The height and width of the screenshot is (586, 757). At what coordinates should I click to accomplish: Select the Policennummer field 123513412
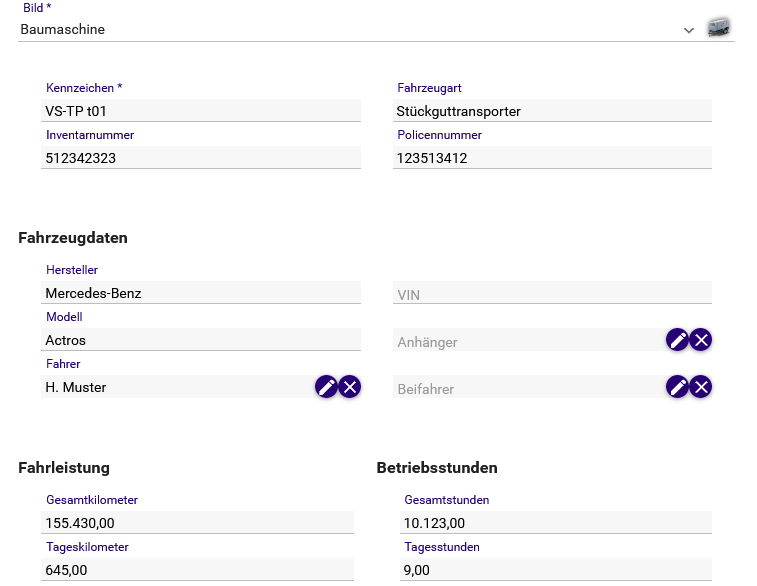552,157
